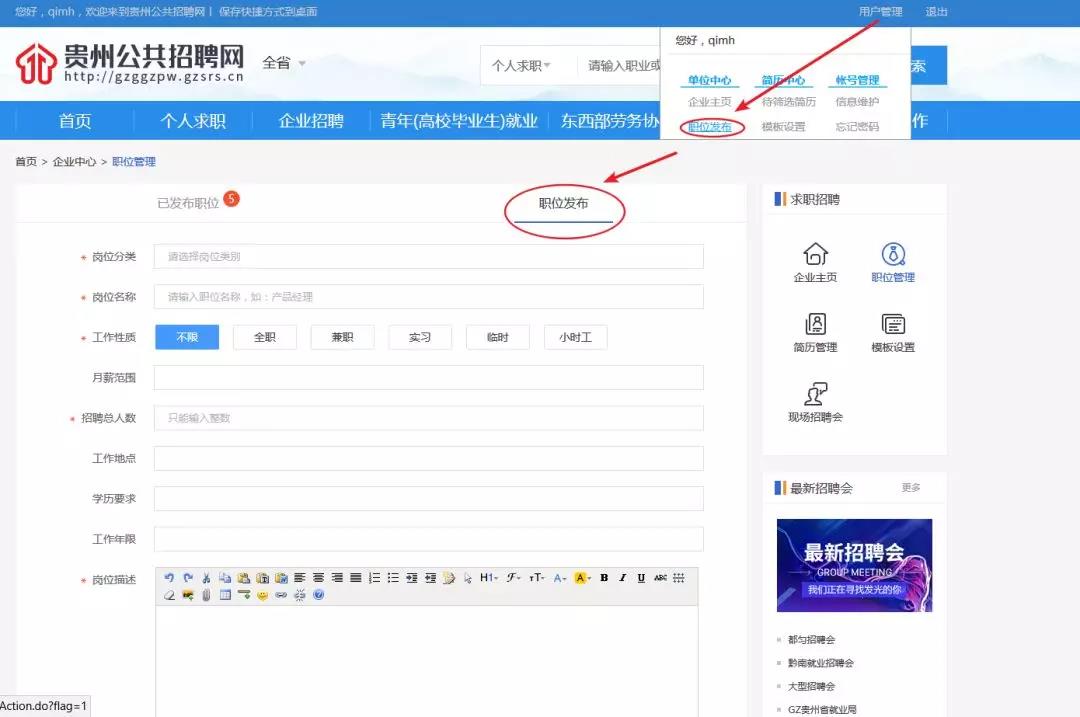Select 全职 work type option
This screenshot has height=717, width=1080.
[x=263, y=337]
